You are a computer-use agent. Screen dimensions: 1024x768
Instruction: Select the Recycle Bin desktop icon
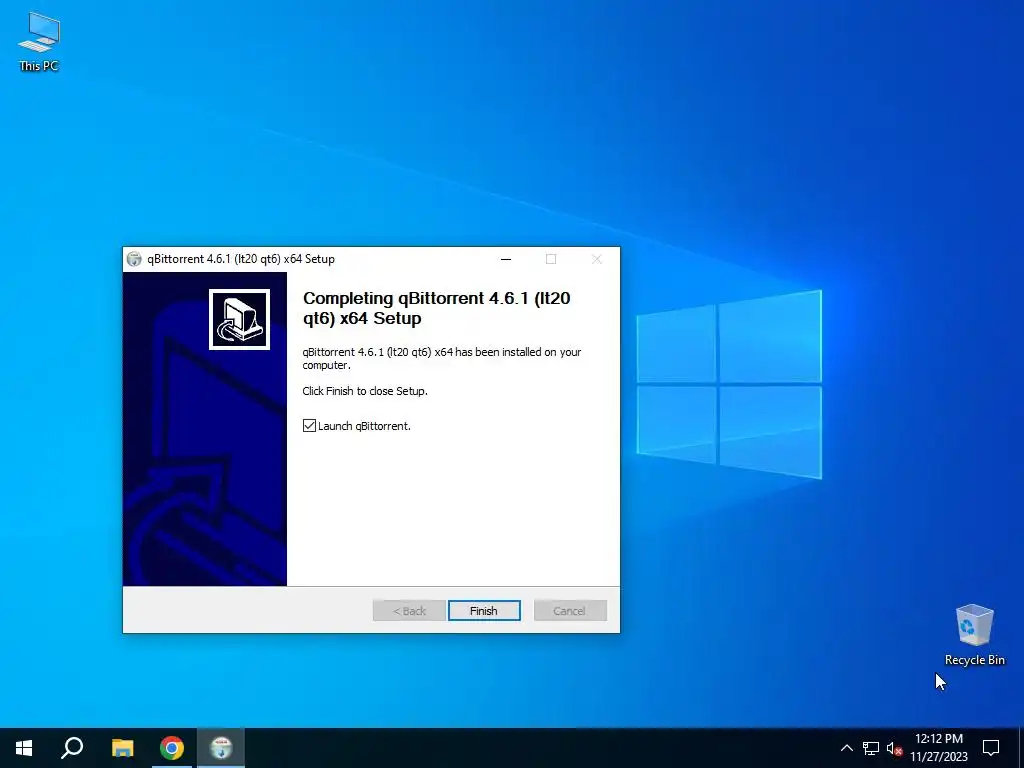pos(974,635)
